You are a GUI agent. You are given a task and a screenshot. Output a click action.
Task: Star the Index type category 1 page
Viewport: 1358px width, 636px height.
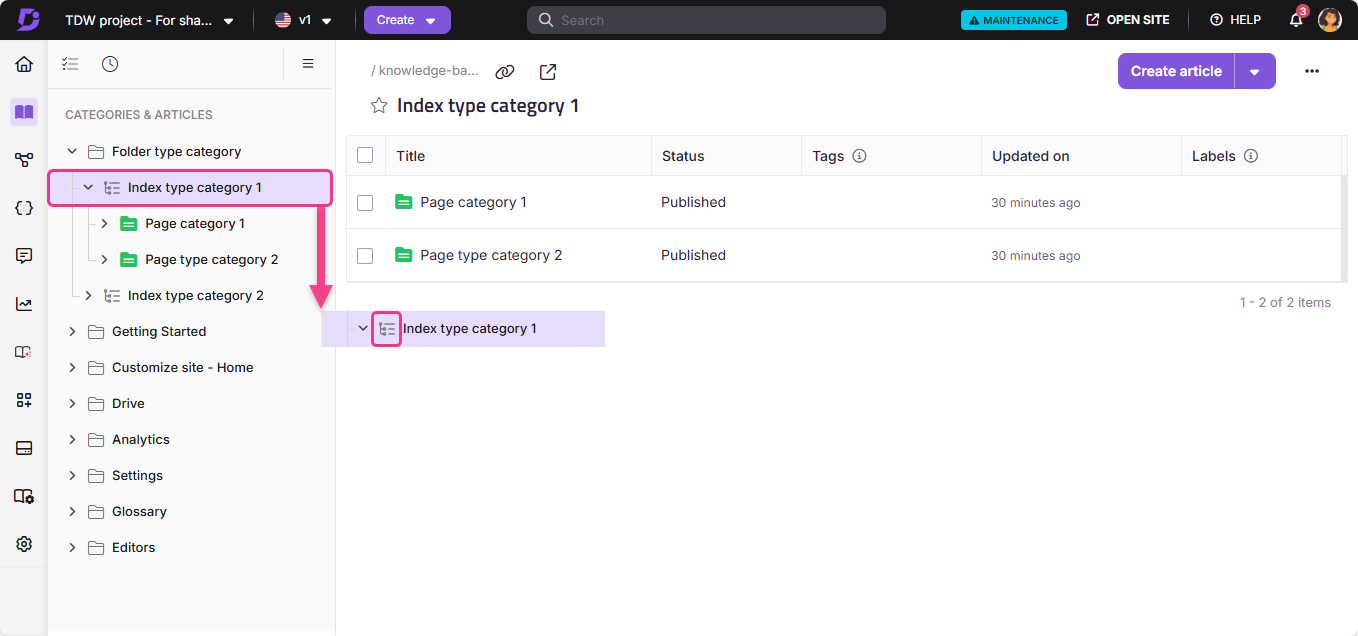pyautogui.click(x=378, y=105)
